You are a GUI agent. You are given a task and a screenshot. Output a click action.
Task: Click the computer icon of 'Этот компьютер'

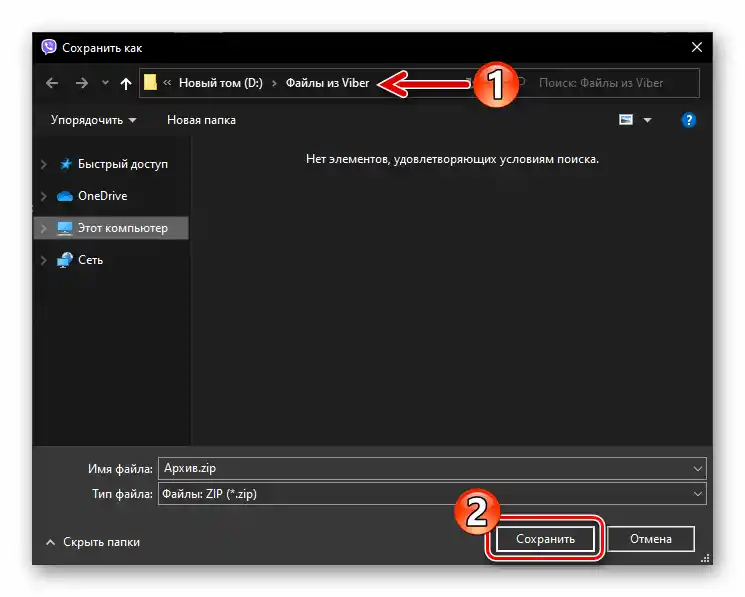click(65, 228)
